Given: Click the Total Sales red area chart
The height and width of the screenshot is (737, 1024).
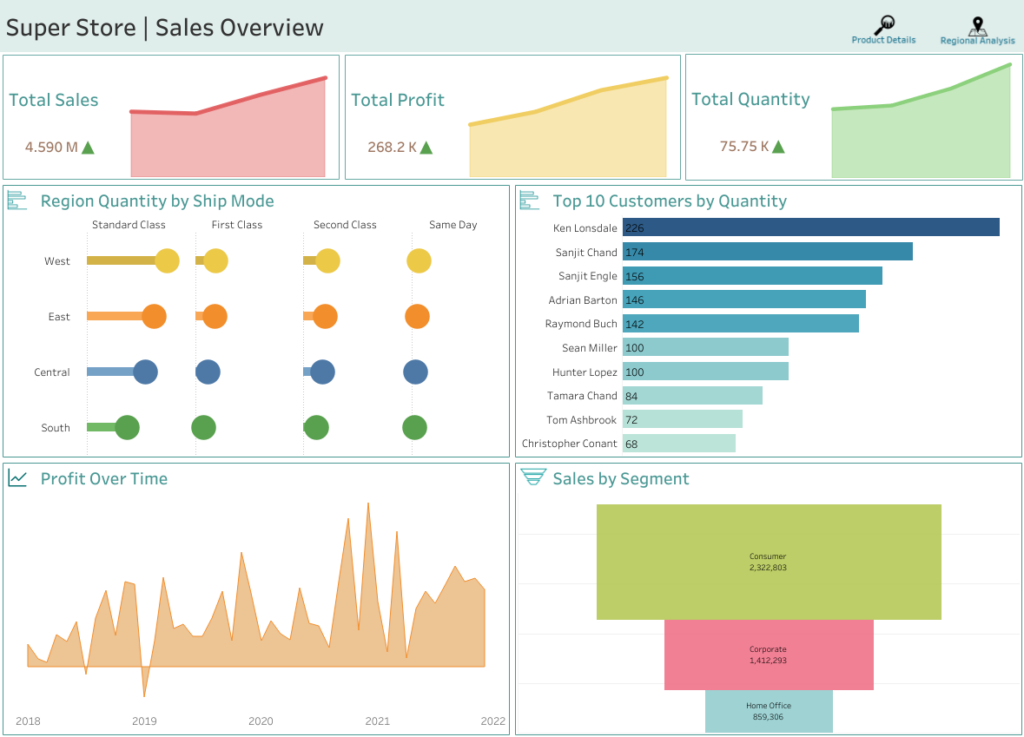Looking at the screenshot, I should coord(228,140).
